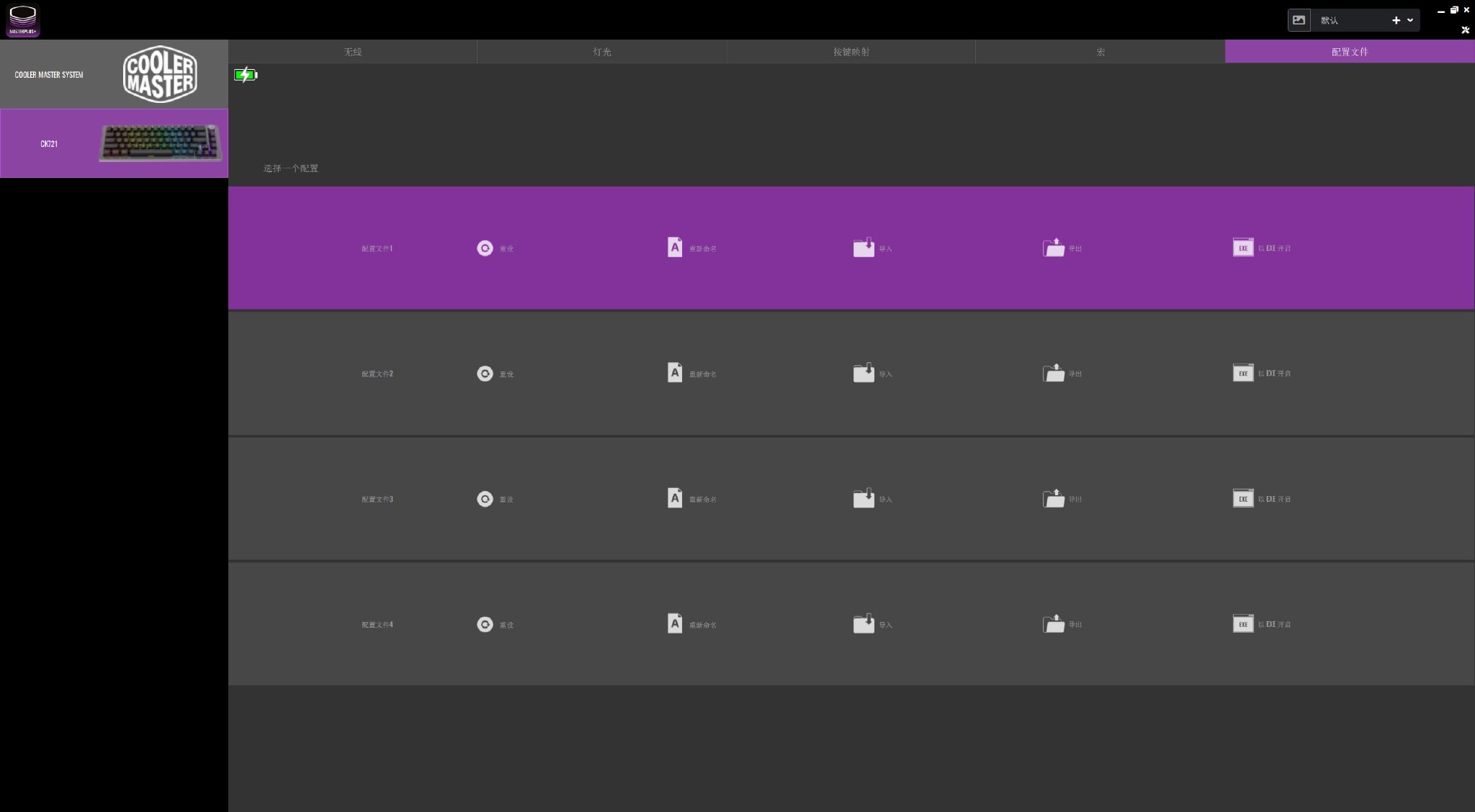1475x812 pixels.
Task: Click the MasterPlus+ logo icon
Action: [x=23, y=20]
